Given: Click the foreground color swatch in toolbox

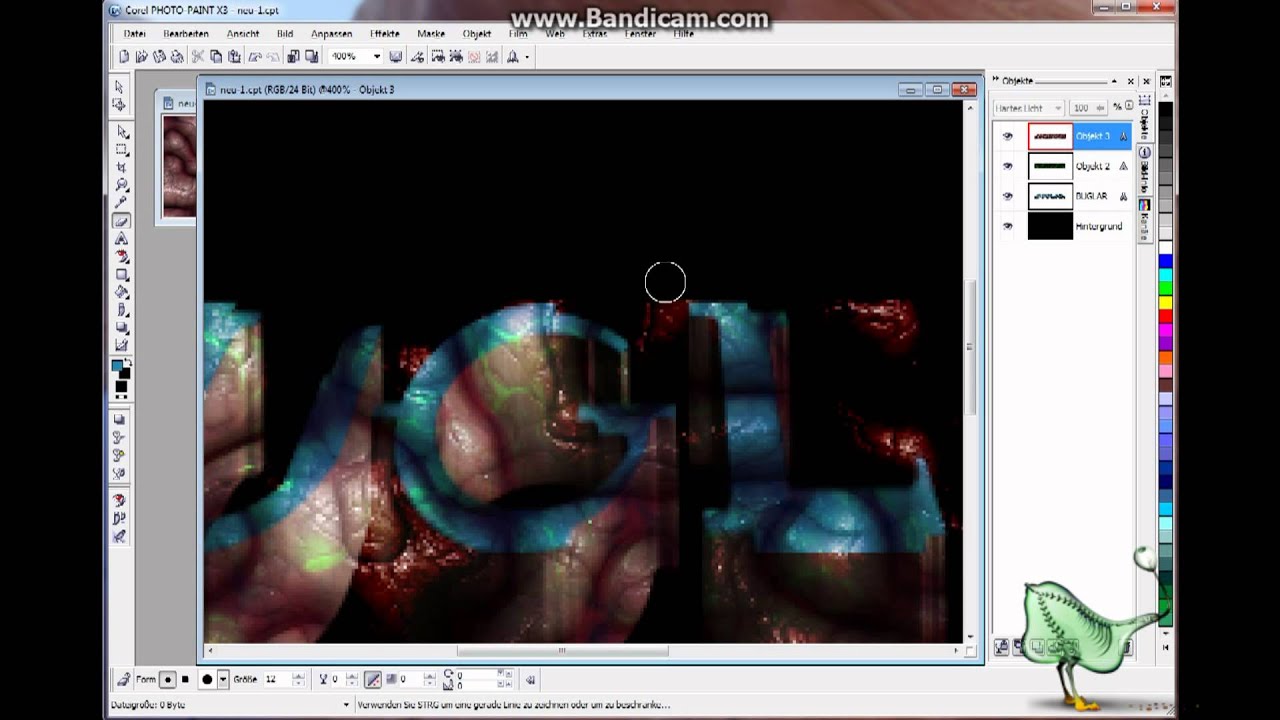Looking at the screenshot, I should 118,366.
